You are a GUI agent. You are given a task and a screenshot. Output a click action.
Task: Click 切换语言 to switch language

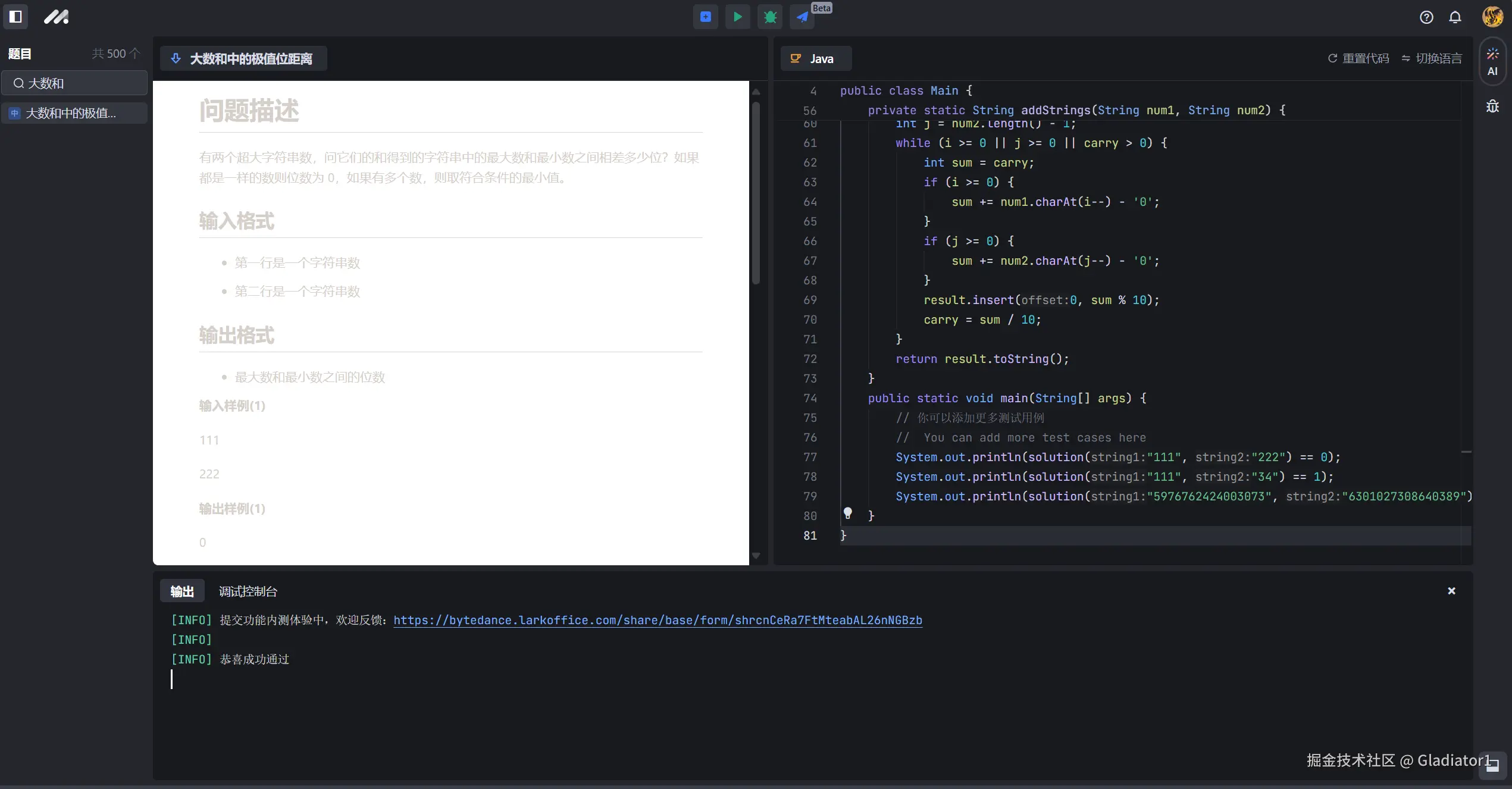(x=1431, y=58)
